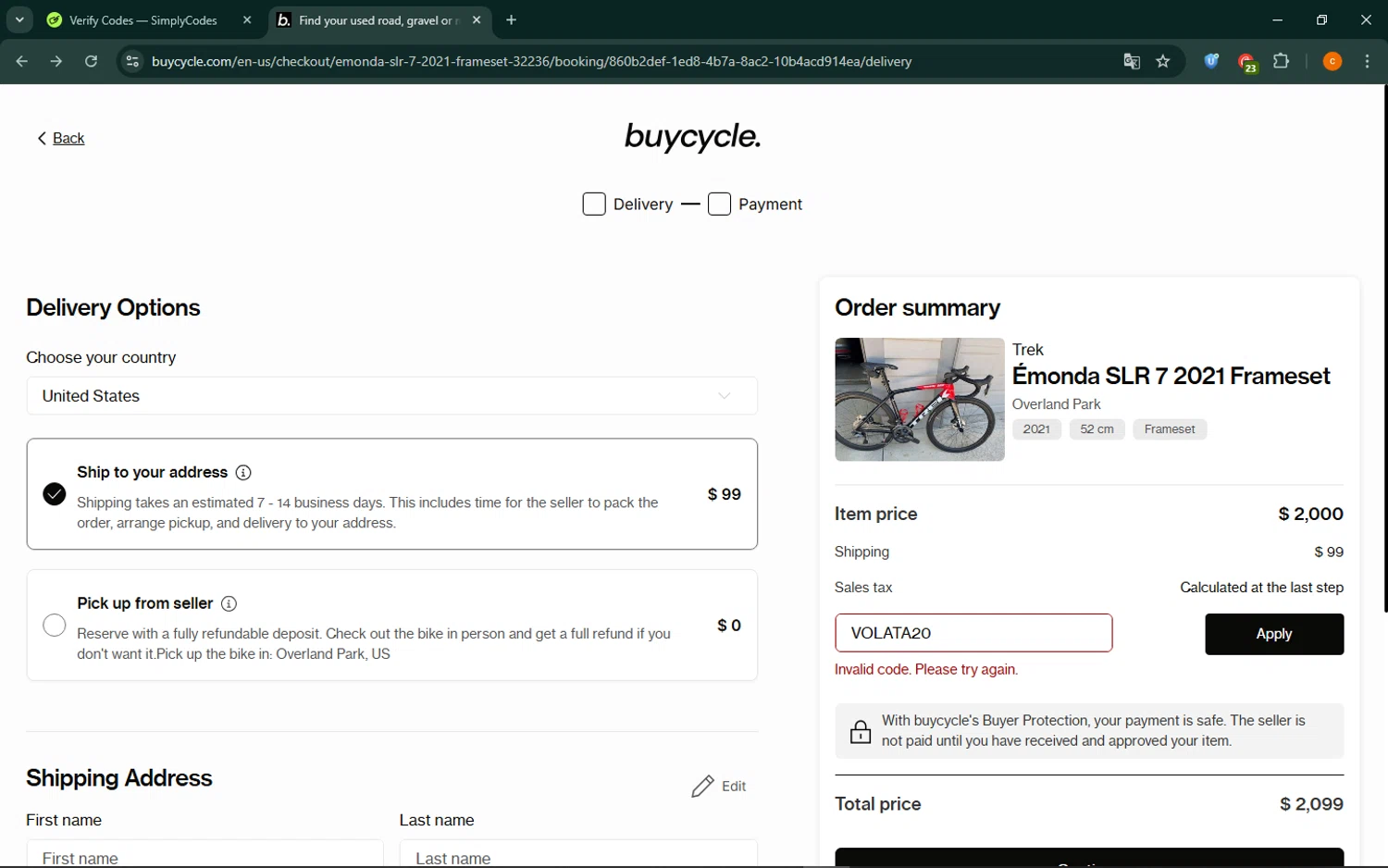Tick the Delivery step checkbox
1388x868 pixels.
(x=594, y=204)
